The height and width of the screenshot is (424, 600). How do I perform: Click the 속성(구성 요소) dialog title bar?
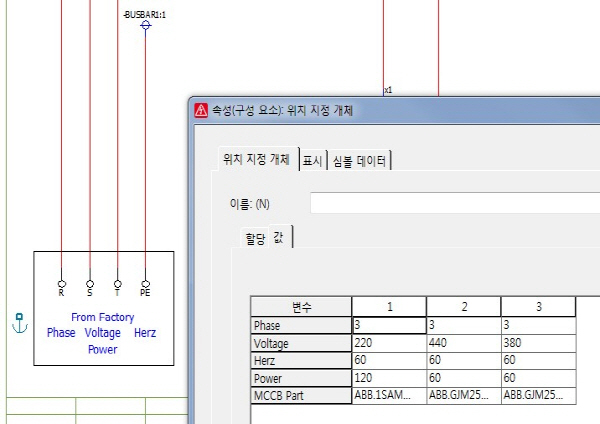click(x=394, y=111)
